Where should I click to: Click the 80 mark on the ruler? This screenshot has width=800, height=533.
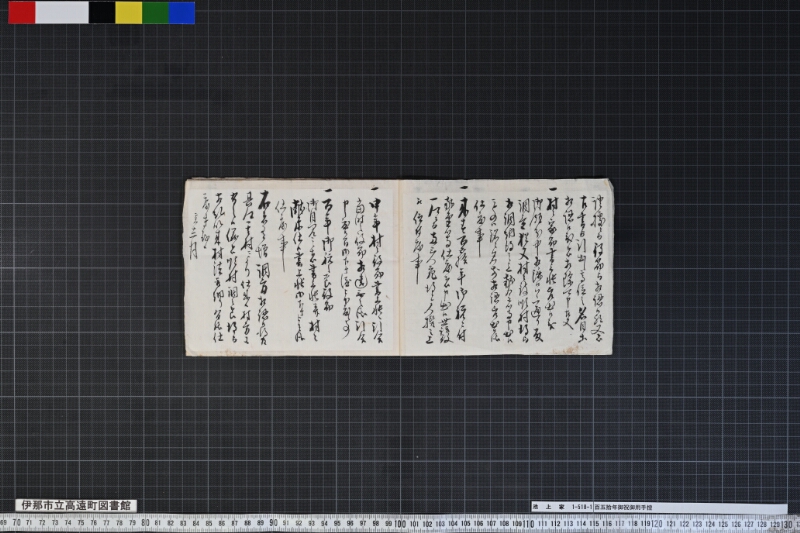pyautogui.click(x=145, y=523)
